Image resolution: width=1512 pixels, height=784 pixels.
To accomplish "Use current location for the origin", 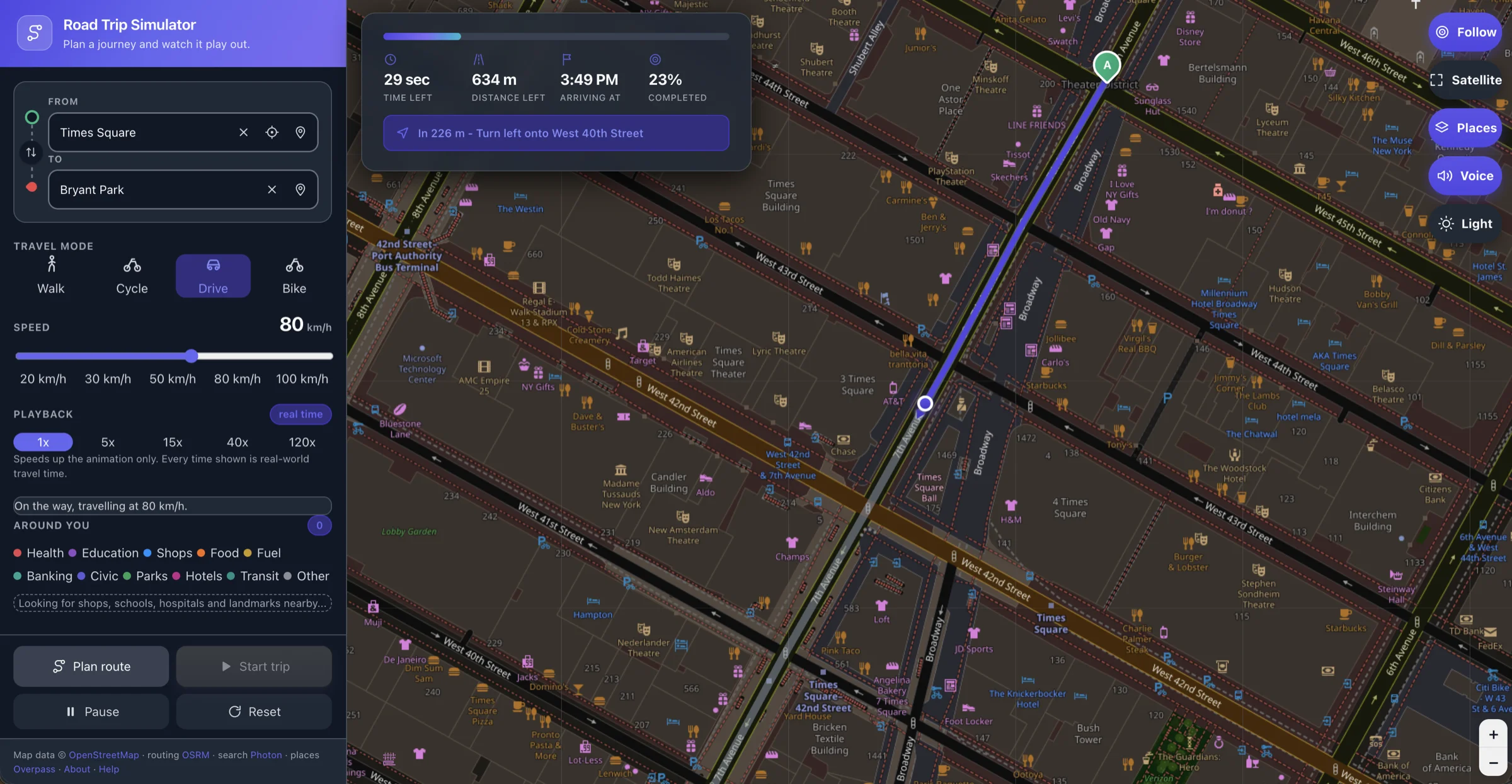I will coord(272,132).
